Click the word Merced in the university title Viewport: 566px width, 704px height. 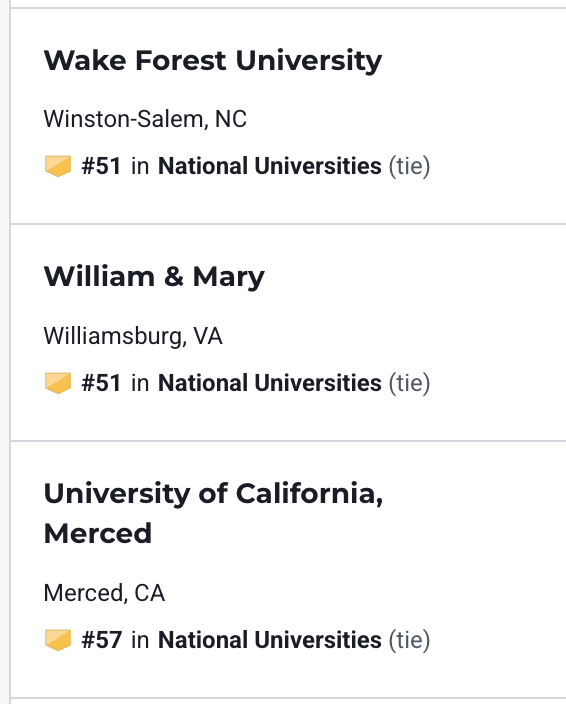coord(98,533)
